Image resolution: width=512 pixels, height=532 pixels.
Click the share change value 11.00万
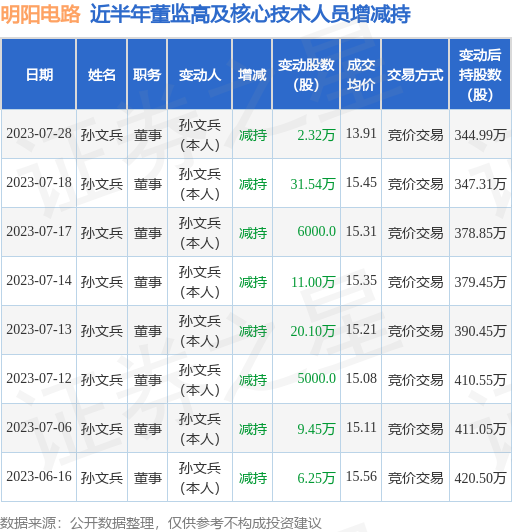(x=313, y=282)
